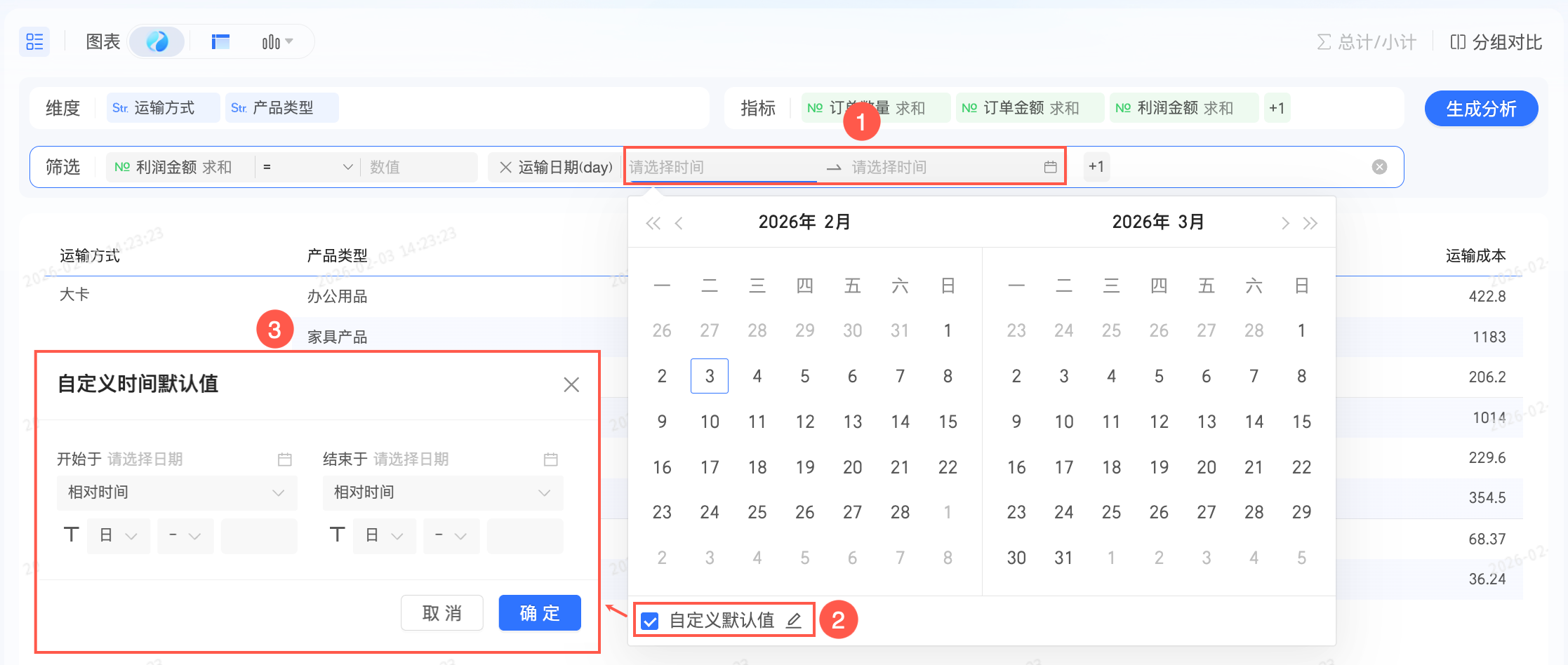Open the 日 unit dropdown under 开始于
This screenshot has width=1568, height=665.
point(119,537)
